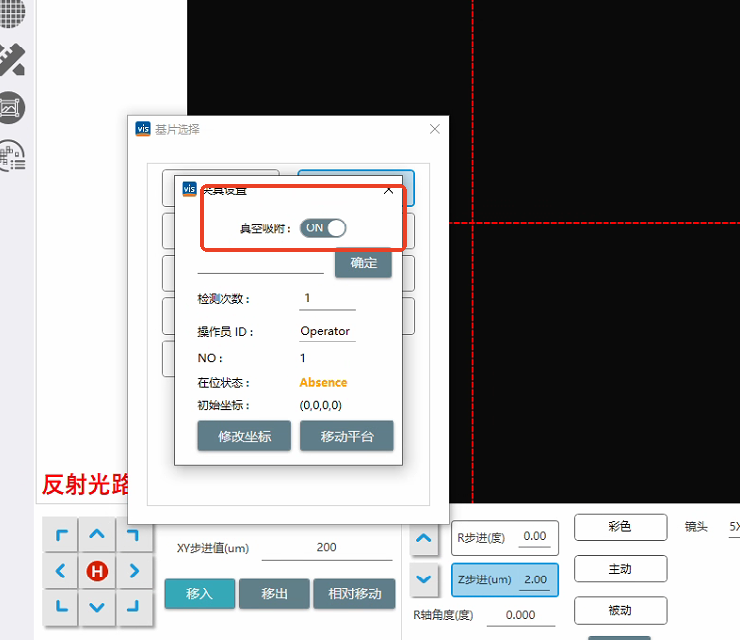Click the 操作员 ID Operator field

pyautogui.click(x=327, y=331)
